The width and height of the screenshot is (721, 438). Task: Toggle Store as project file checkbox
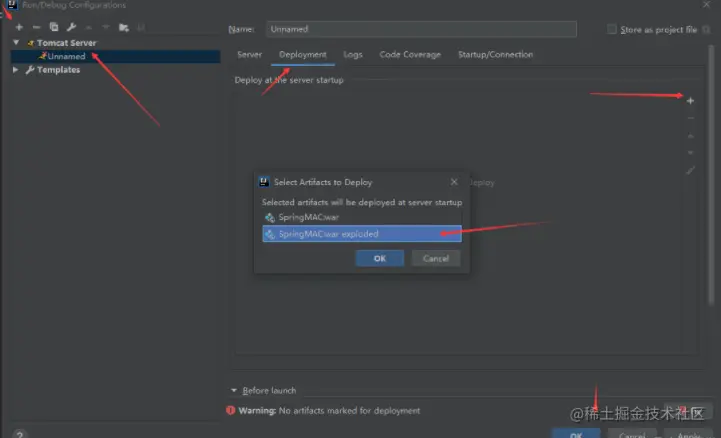612,29
